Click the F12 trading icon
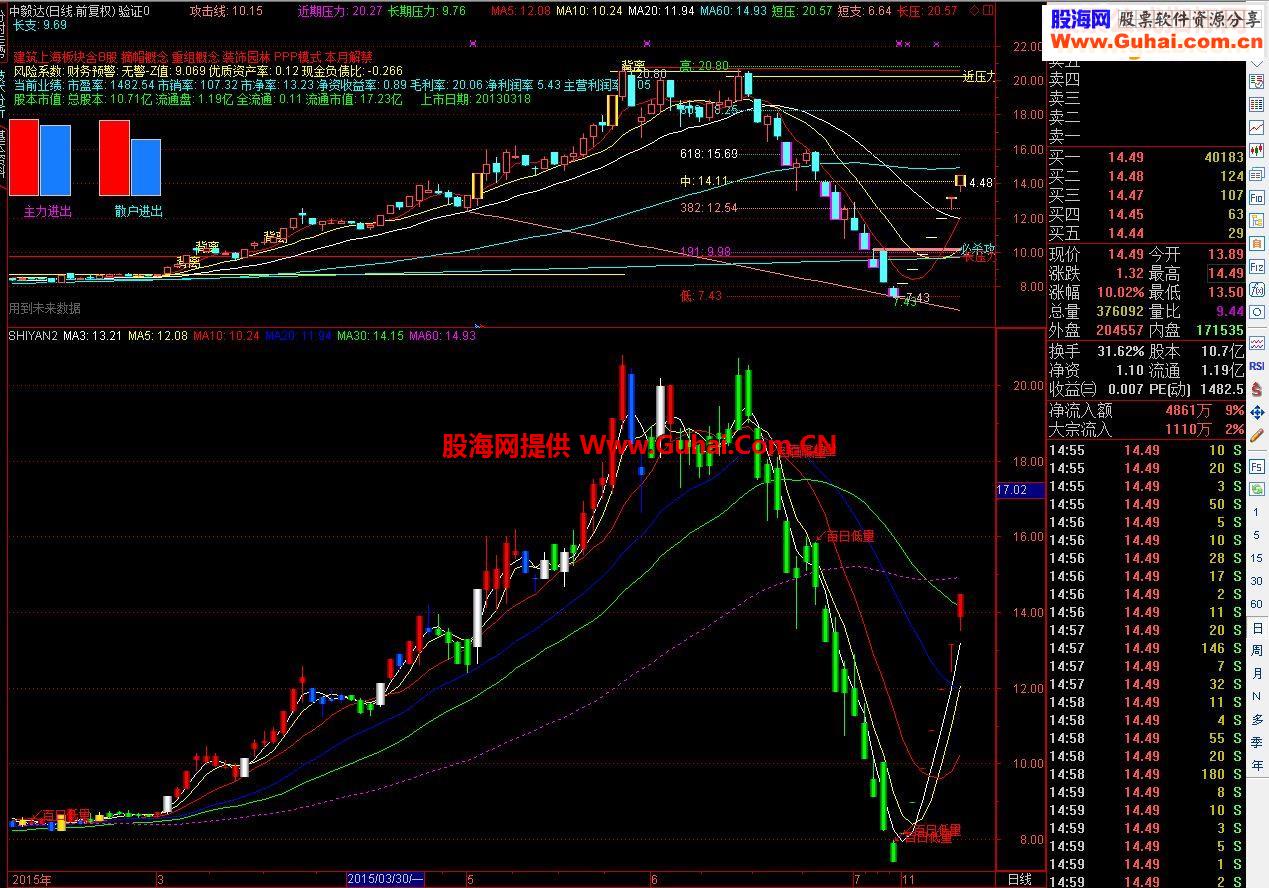1269x888 pixels. [1258, 265]
